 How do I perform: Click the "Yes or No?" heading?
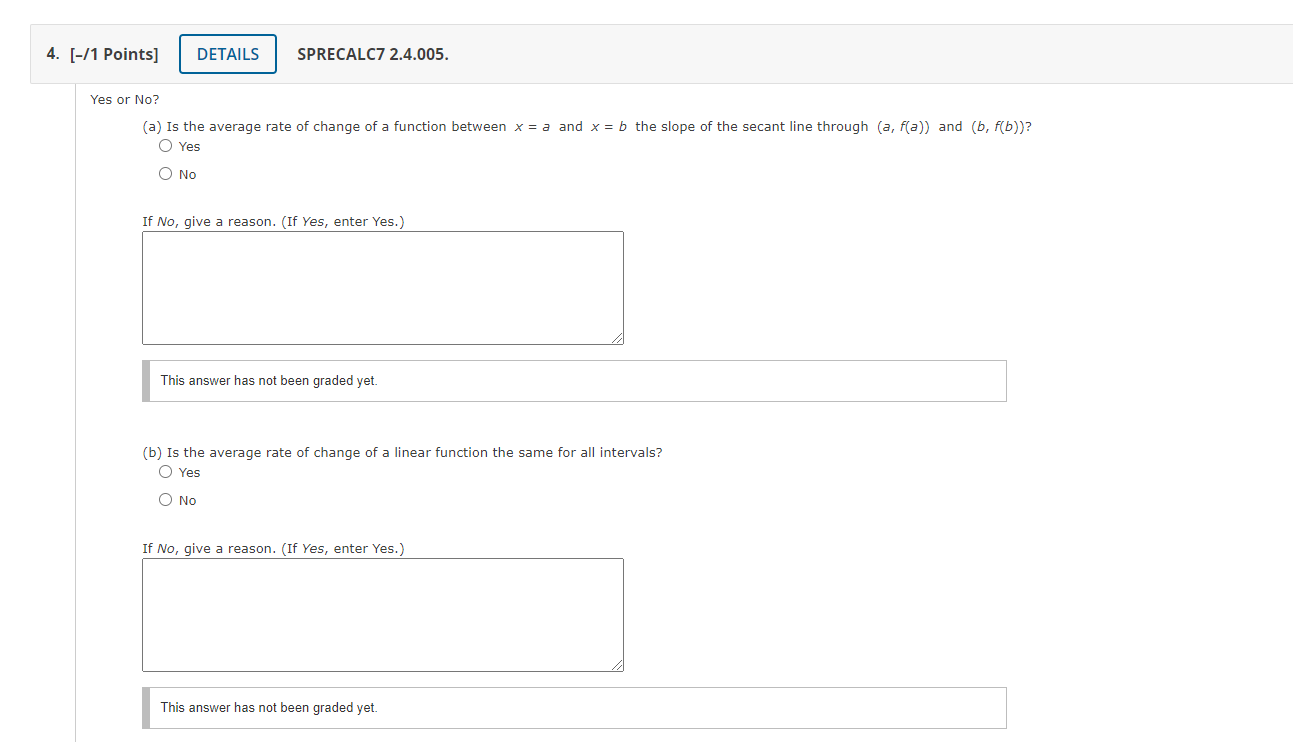(124, 100)
